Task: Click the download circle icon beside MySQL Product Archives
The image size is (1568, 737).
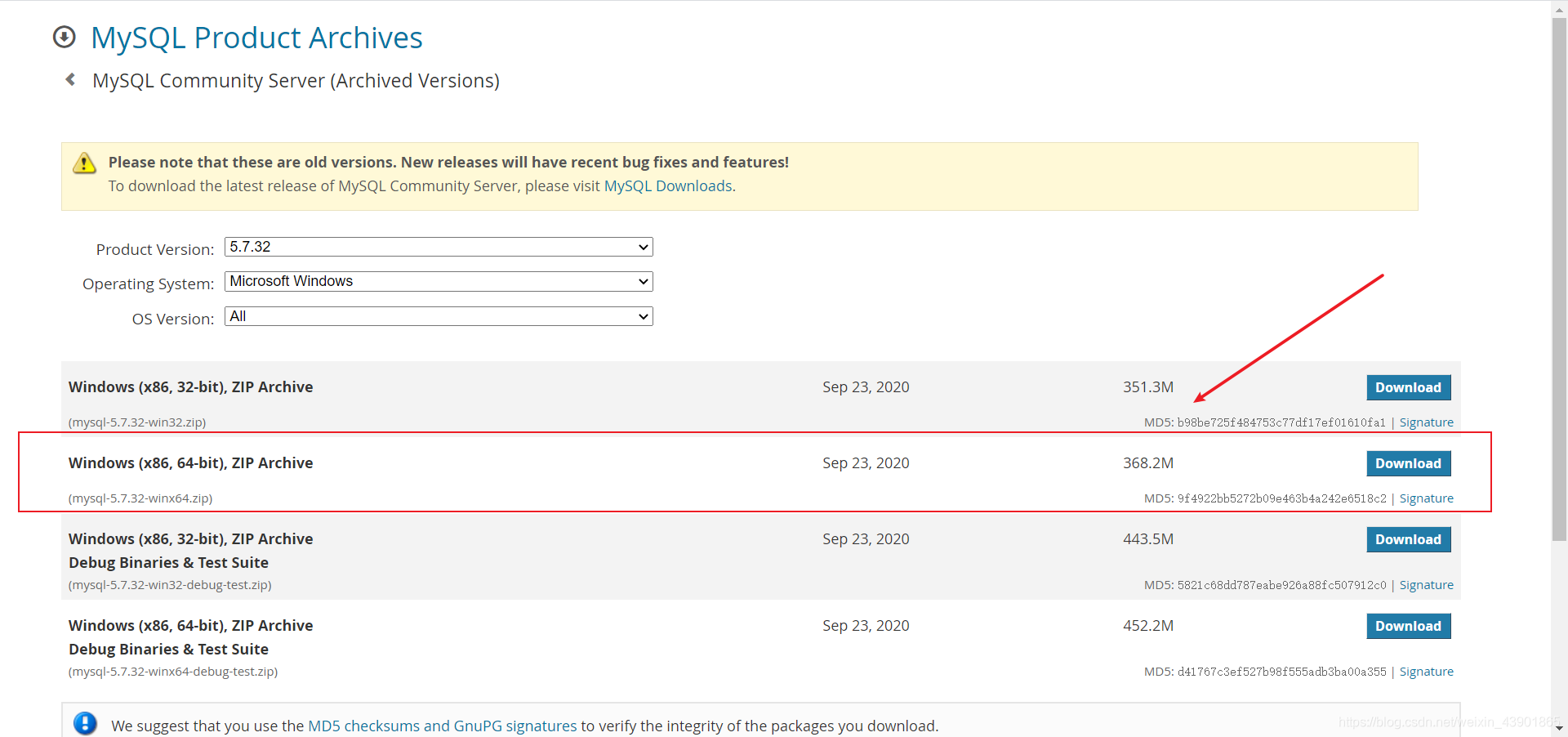Action: pos(64,38)
